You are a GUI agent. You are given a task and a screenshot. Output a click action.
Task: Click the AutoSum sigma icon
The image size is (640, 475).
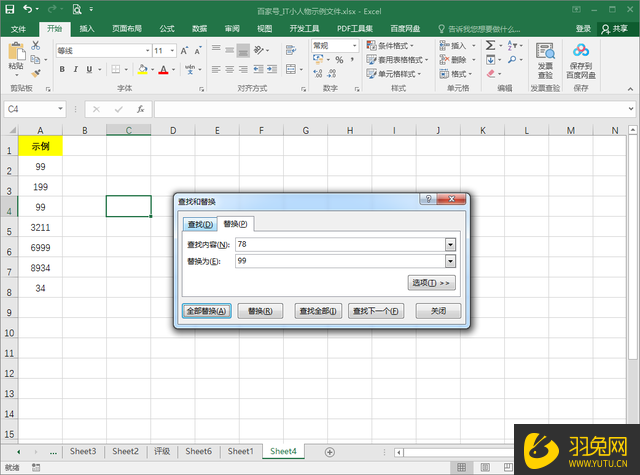click(x=491, y=45)
